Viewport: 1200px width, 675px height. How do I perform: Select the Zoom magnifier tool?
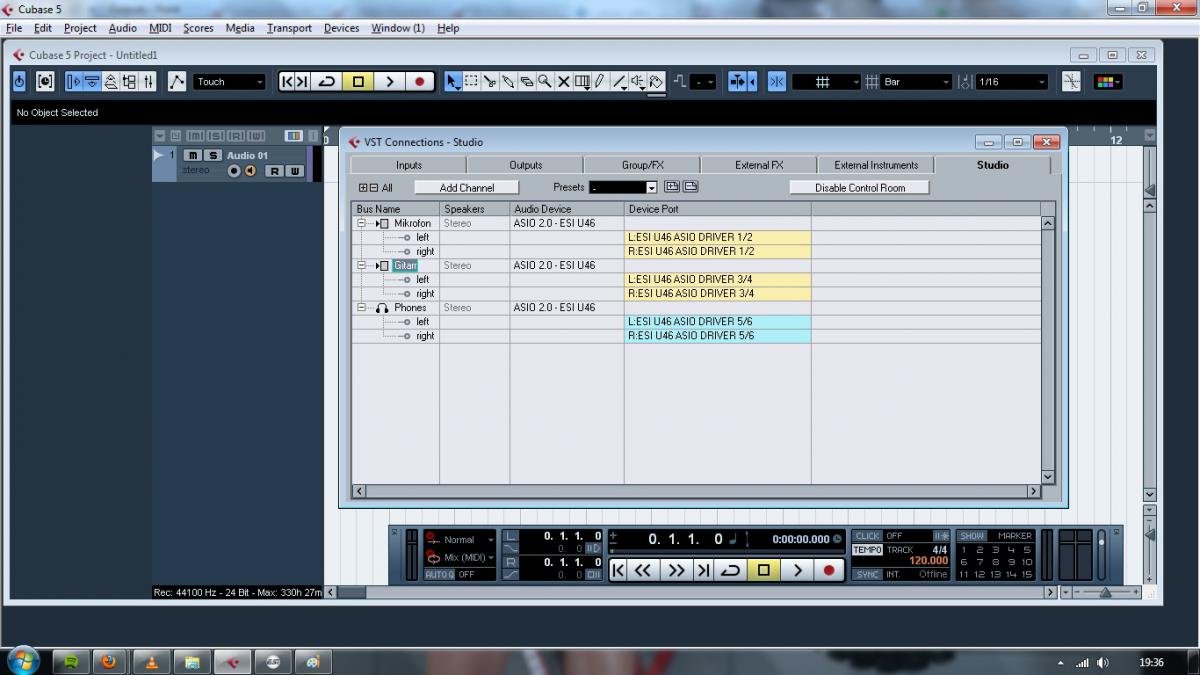(544, 82)
